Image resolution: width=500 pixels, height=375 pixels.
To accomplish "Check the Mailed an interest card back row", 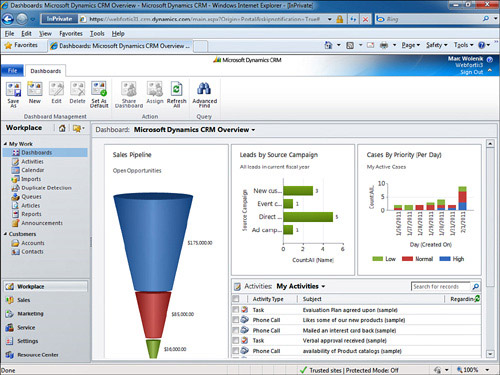I will pos(236,330).
